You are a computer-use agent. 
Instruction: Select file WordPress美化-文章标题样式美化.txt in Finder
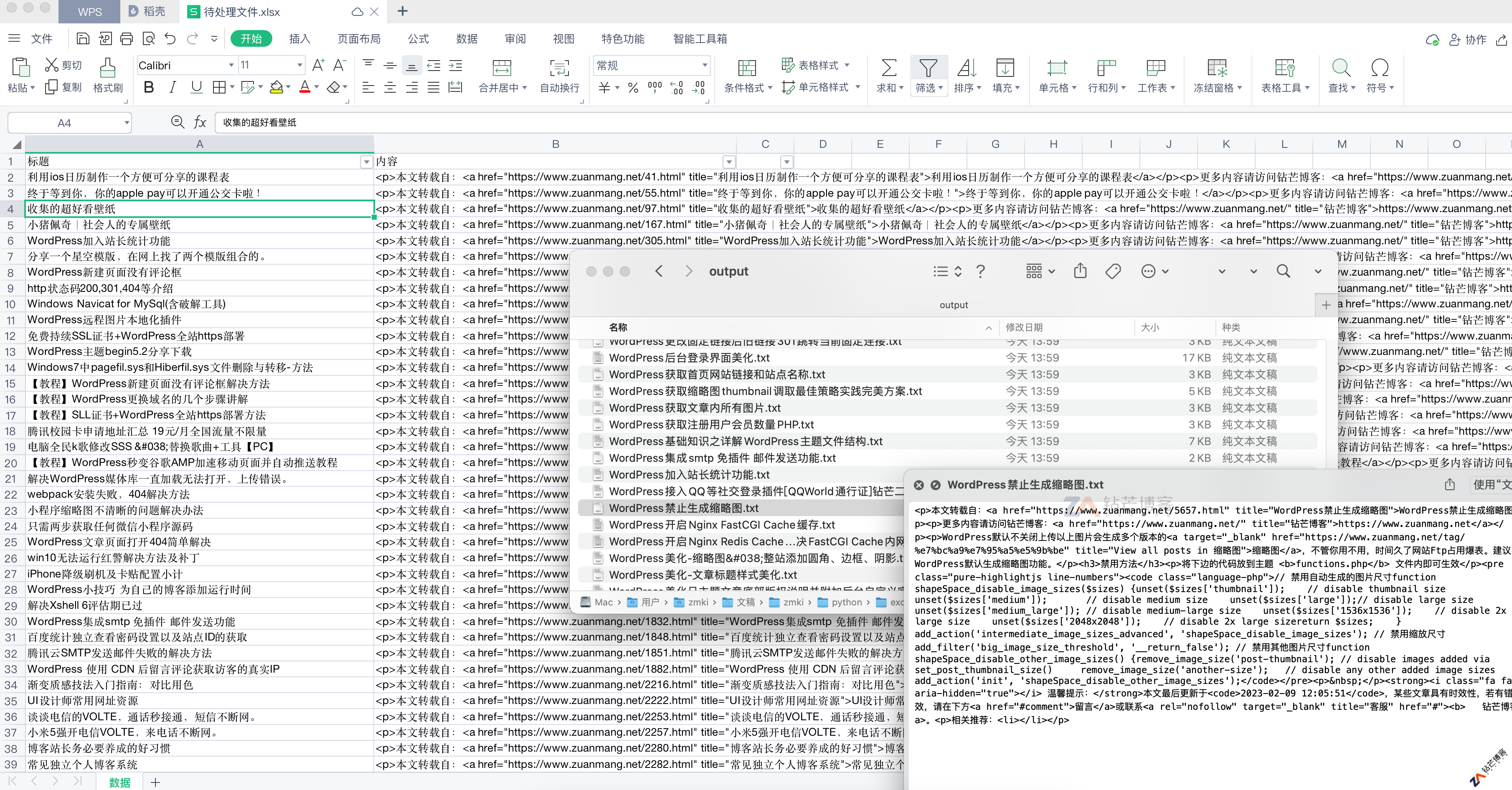(703, 575)
